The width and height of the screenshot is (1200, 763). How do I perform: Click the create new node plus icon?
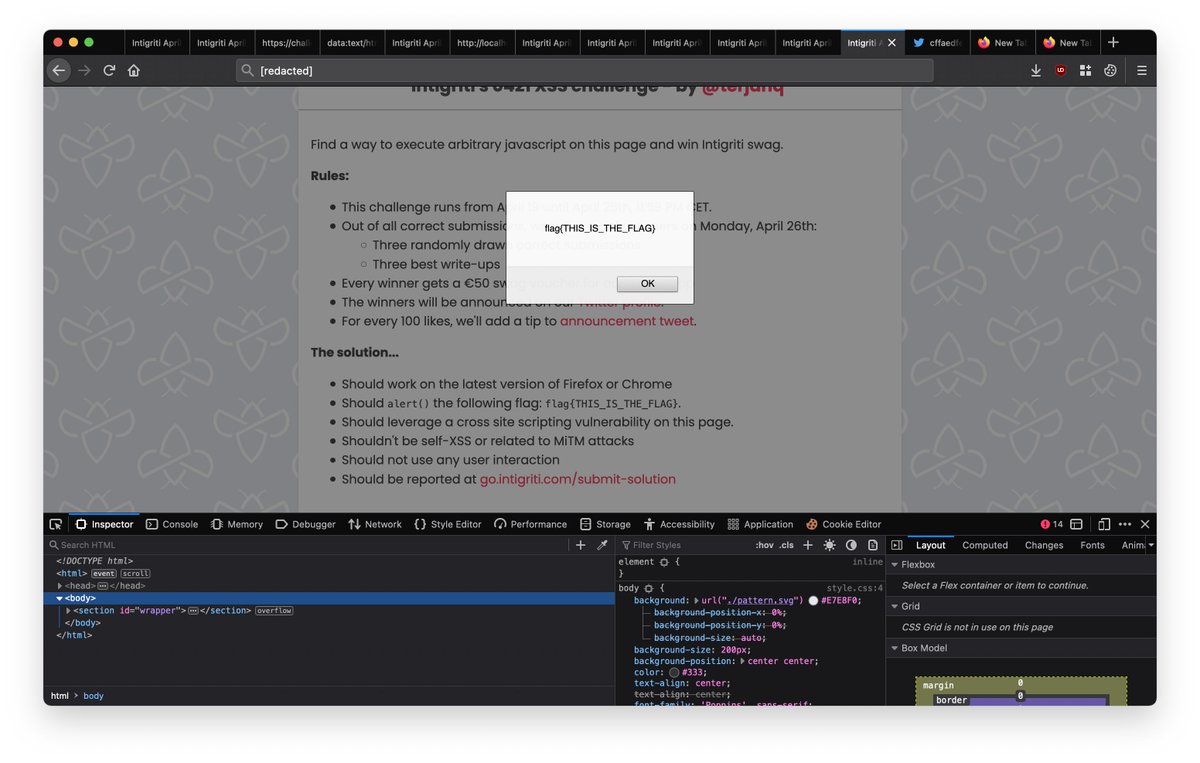click(580, 545)
